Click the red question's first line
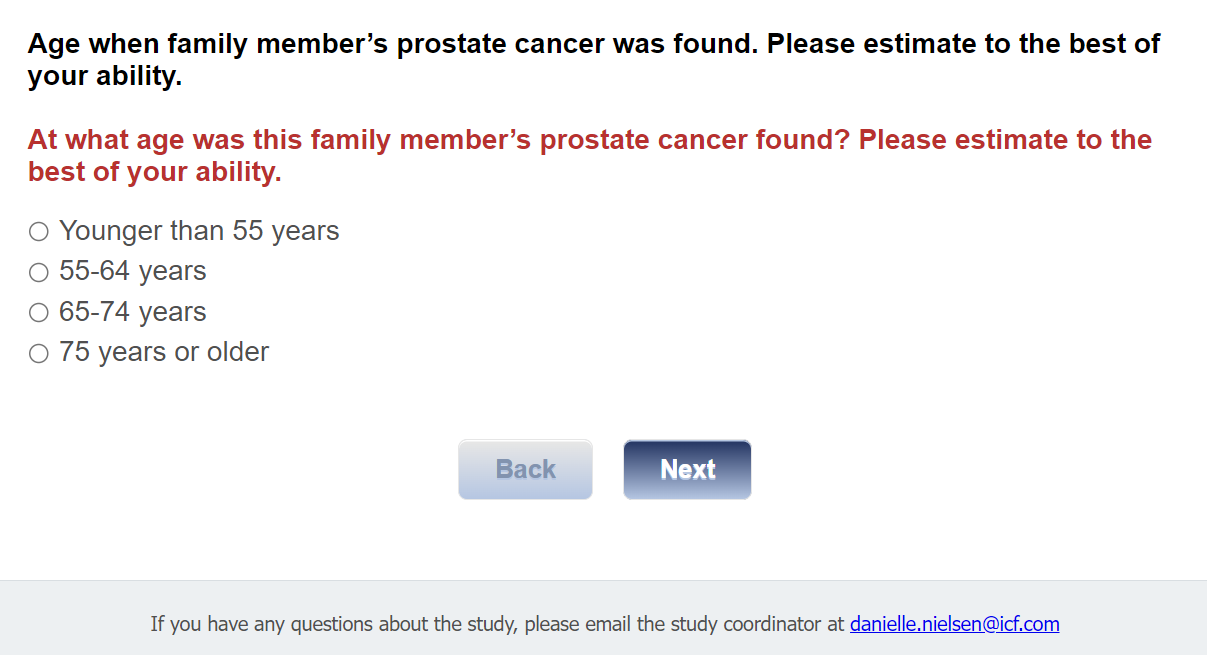Viewport: 1207px width, 655px height. (x=590, y=140)
